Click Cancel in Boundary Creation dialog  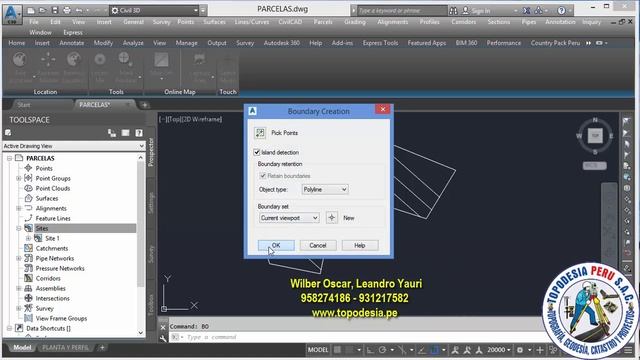[318, 245]
